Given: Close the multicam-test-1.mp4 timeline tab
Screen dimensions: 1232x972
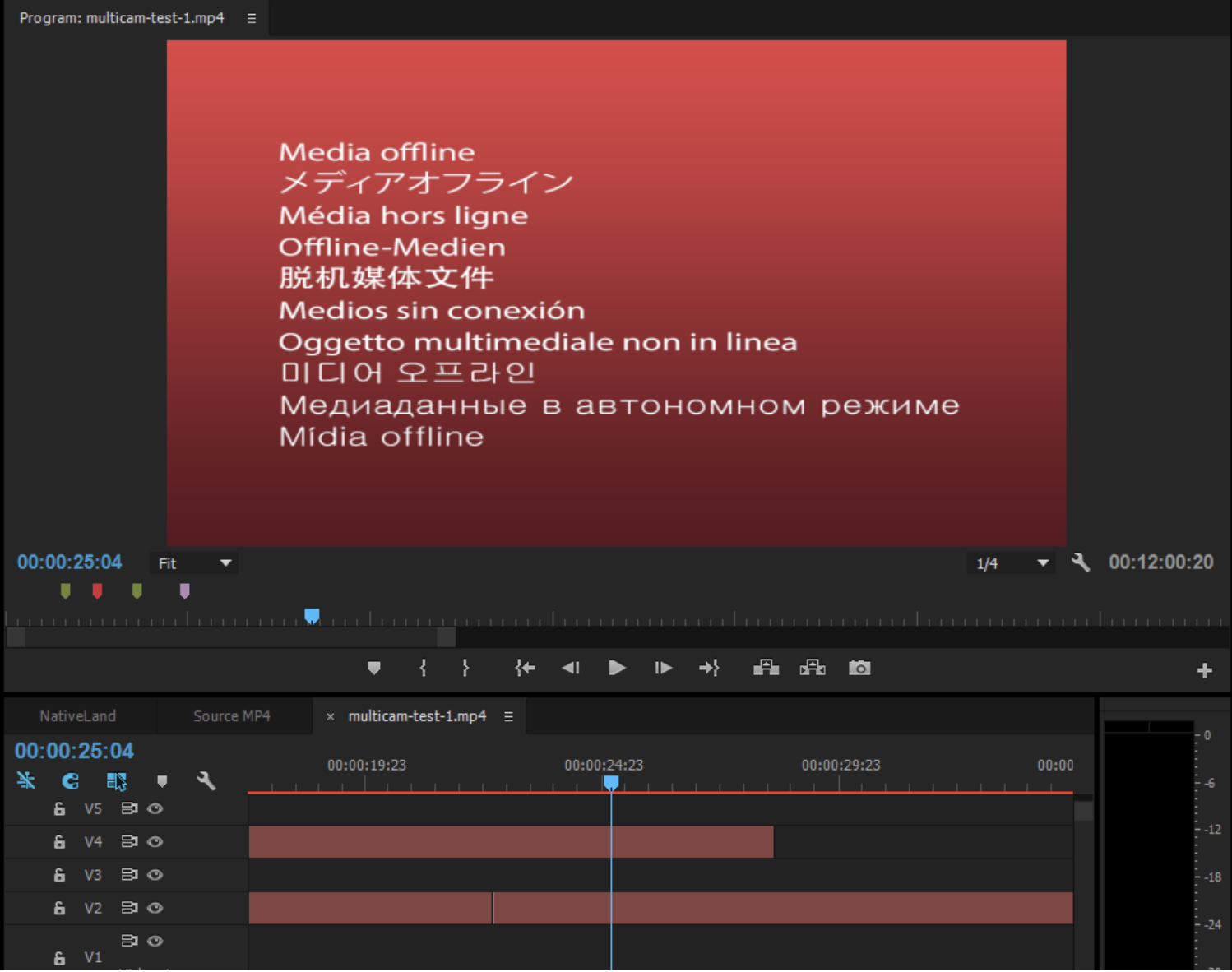Looking at the screenshot, I should 331,716.
